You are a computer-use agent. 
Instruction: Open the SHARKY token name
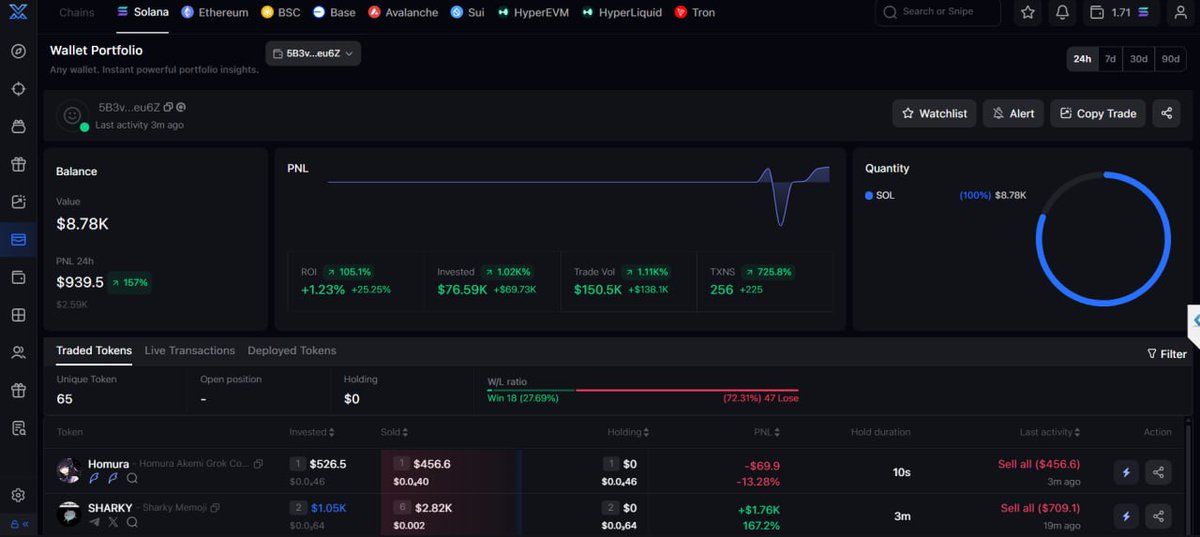pyautogui.click(x=110, y=508)
